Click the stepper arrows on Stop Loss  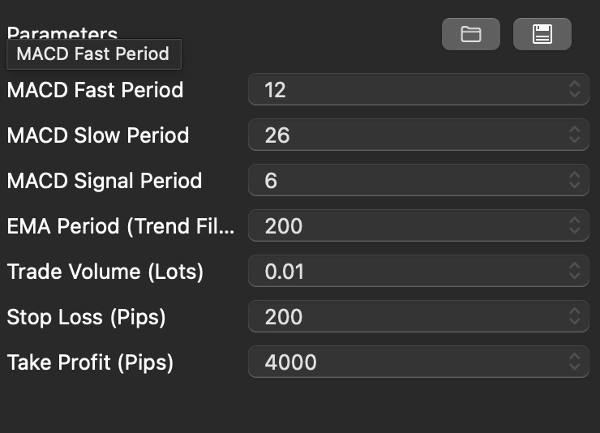pos(575,317)
